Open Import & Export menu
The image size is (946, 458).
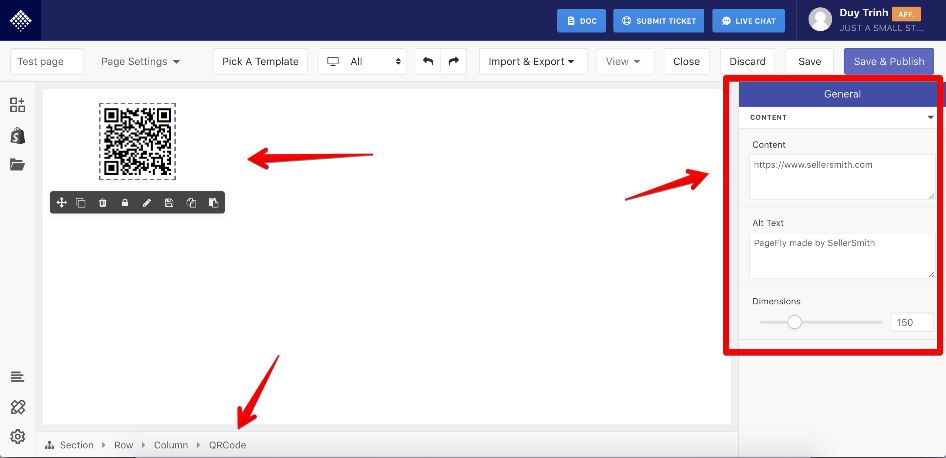pyautogui.click(x=533, y=62)
